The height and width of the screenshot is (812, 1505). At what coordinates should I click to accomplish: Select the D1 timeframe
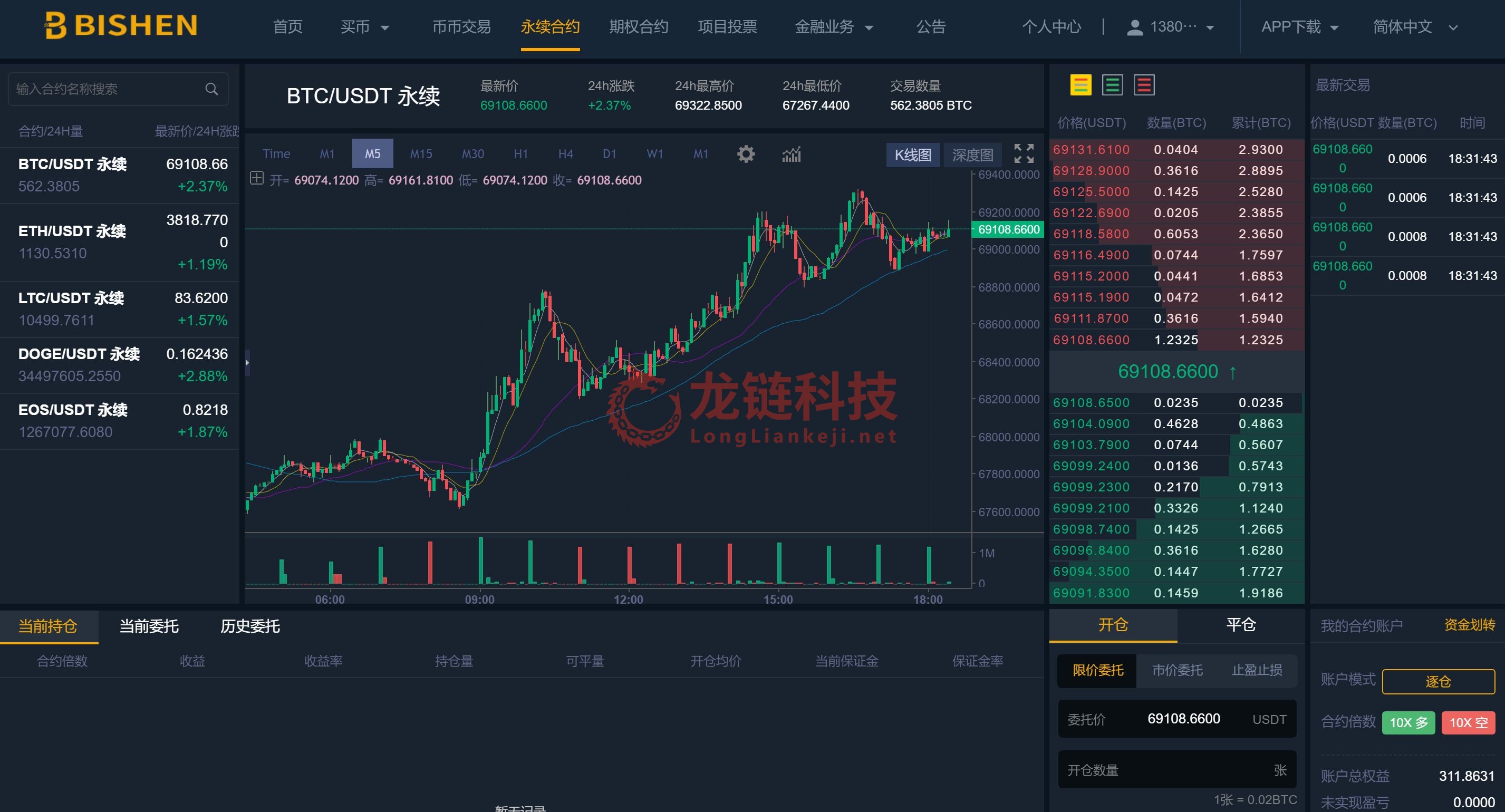pyautogui.click(x=610, y=153)
